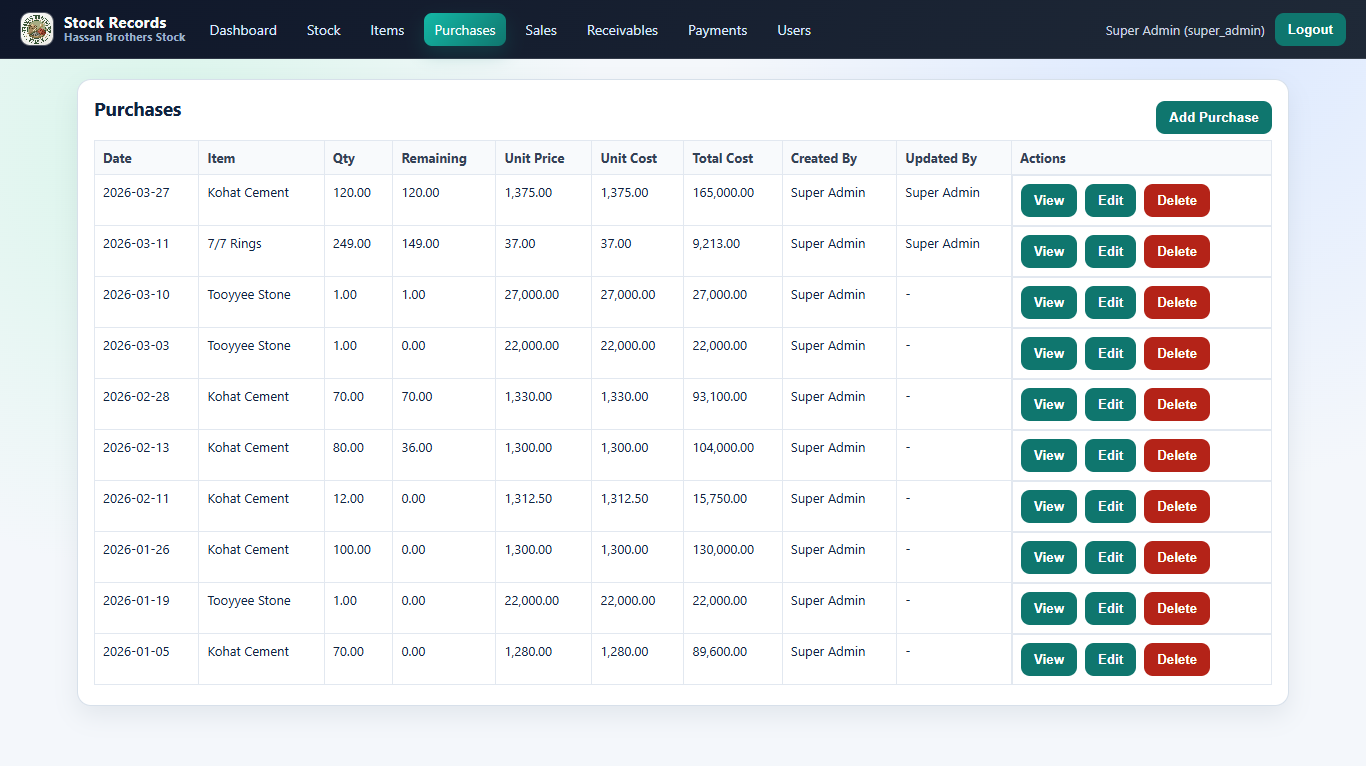Image resolution: width=1366 pixels, height=766 pixels.
Task: Click the Add Purchase button
Action: coord(1213,117)
